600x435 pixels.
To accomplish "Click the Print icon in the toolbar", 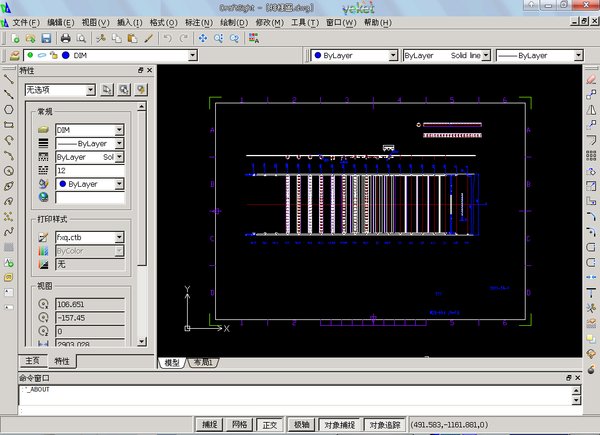I will (x=65, y=38).
